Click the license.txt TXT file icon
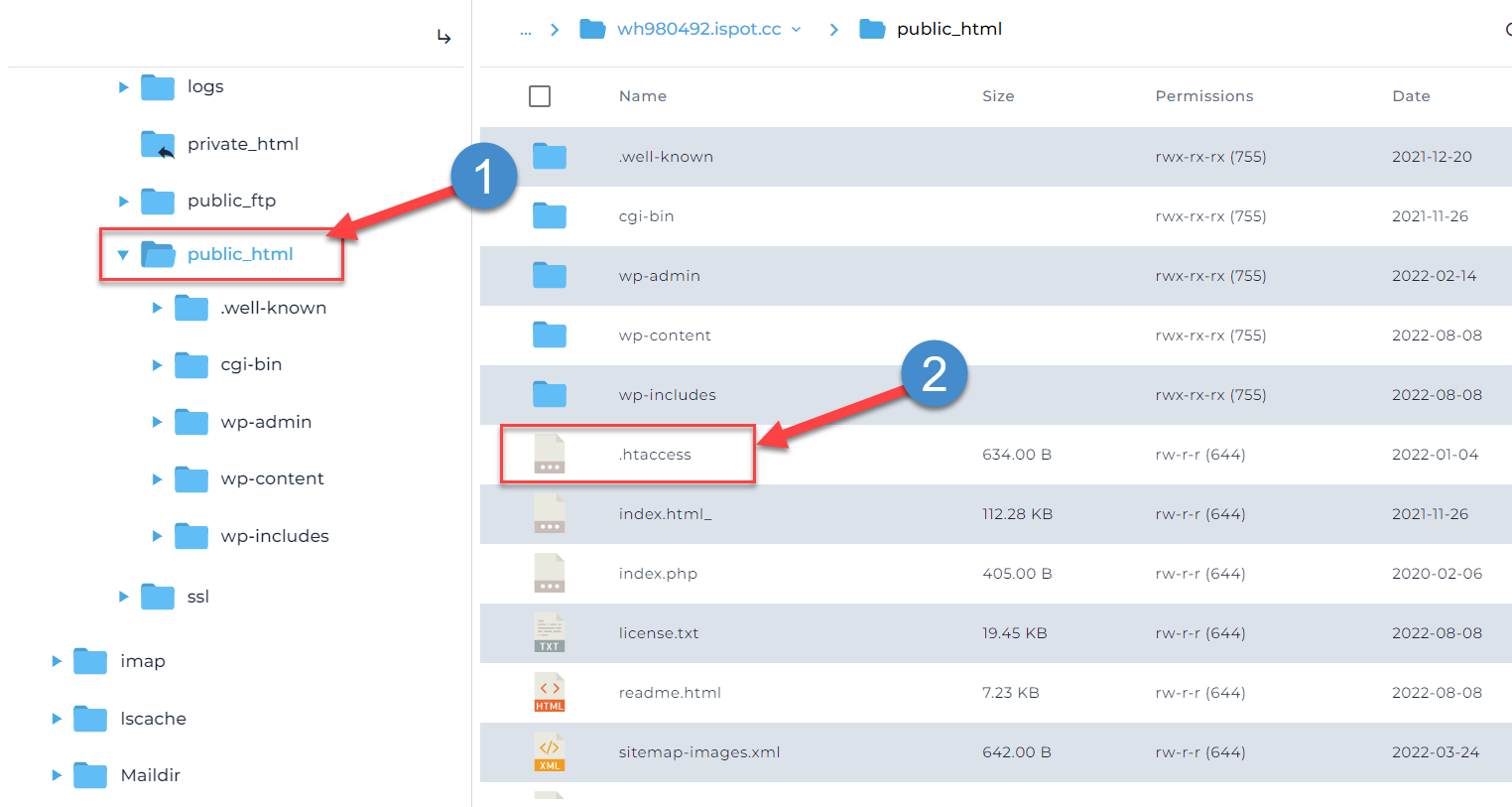Screen dimensions: 1512x807 click(549, 633)
